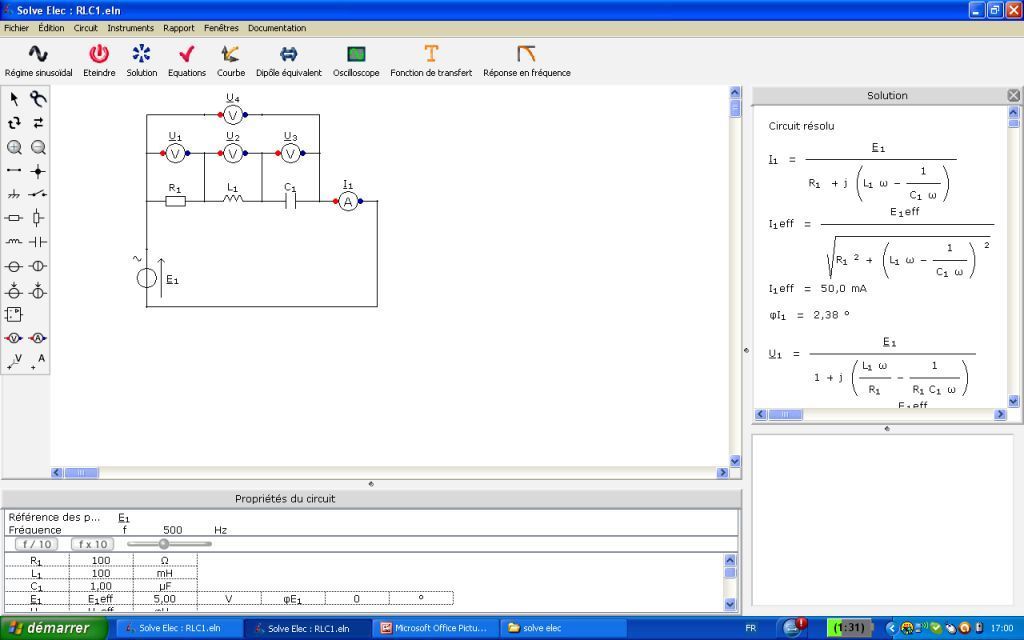Screen dimensions: 1024x640
Task: Open the Solution tool in toolbar
Action: [x=141, y=54]
